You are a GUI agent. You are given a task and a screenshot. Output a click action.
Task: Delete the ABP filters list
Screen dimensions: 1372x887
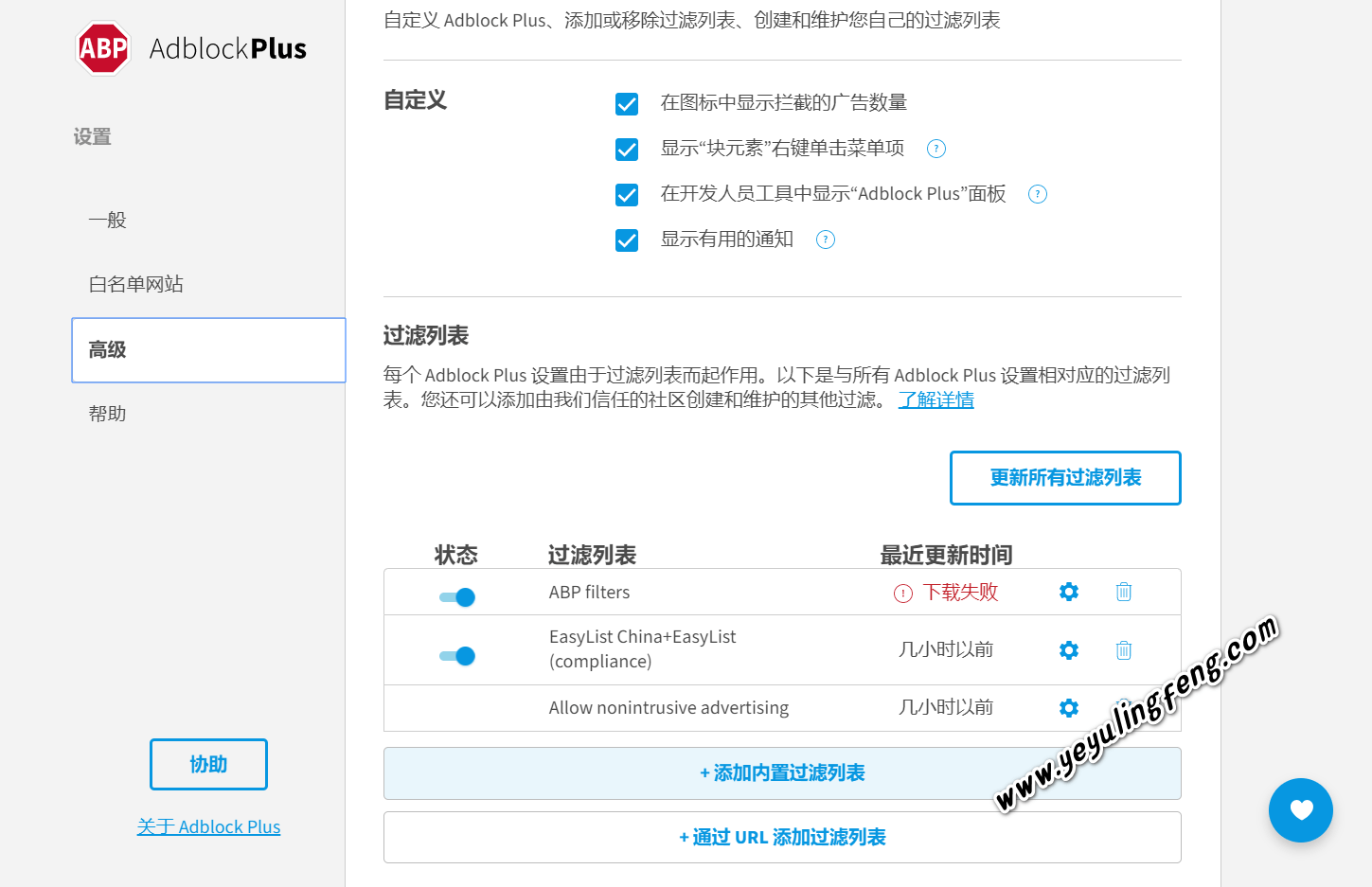[x=1124, y=592]
